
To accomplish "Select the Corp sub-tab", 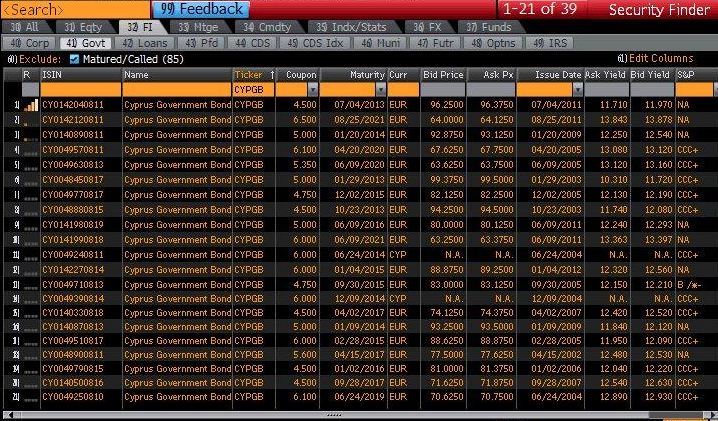I will (30, 43).
